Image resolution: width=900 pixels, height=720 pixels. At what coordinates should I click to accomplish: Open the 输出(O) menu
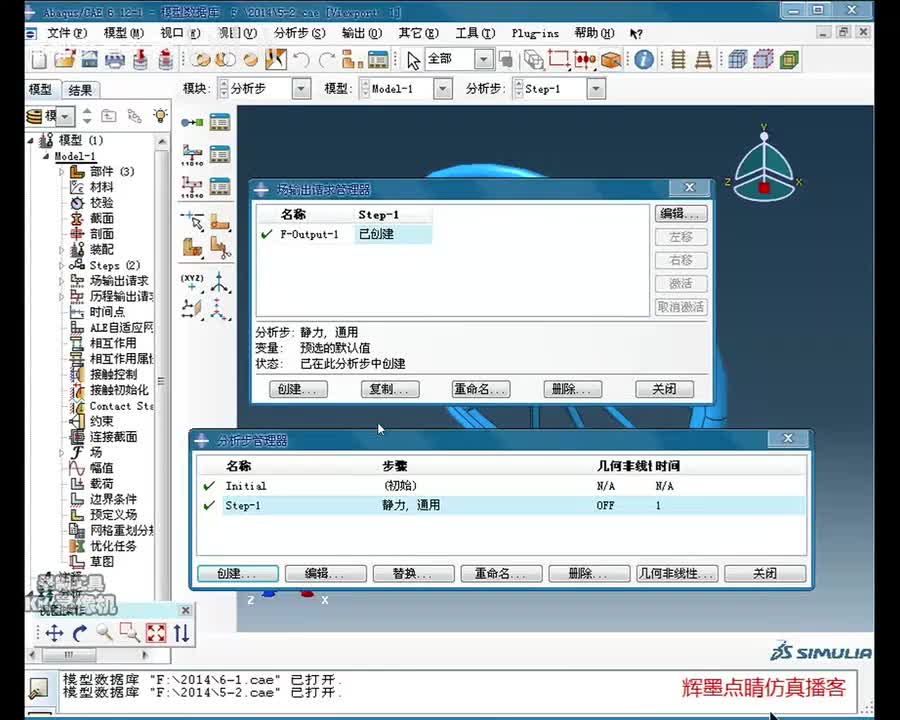pos(362,33)
